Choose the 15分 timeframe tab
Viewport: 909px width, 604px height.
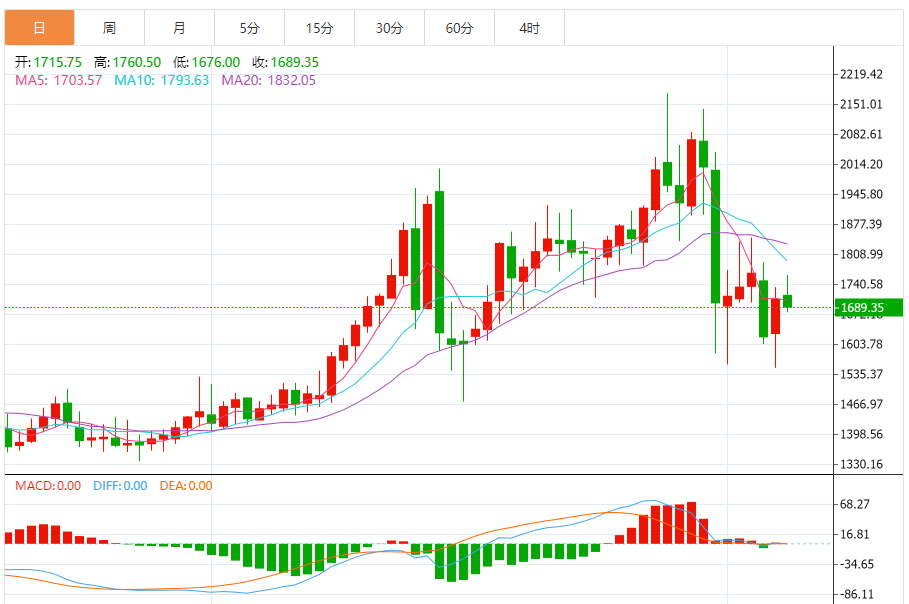pyautogui.click(x=319, y=28)
